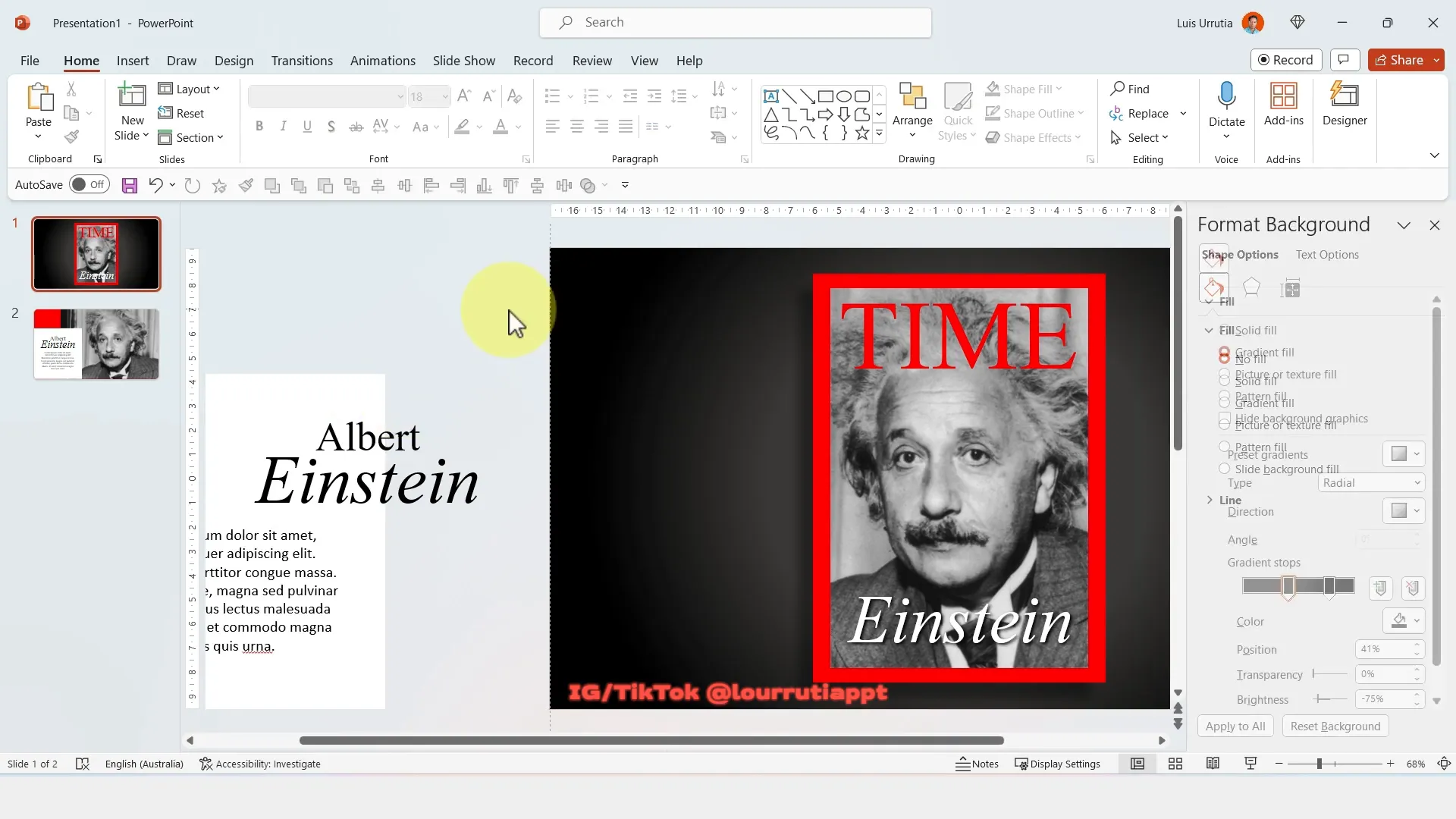Click the Apply to All button
The height and width of the screenshot is (819, 1456).
pyautogui.click(x=1235, y=726)
